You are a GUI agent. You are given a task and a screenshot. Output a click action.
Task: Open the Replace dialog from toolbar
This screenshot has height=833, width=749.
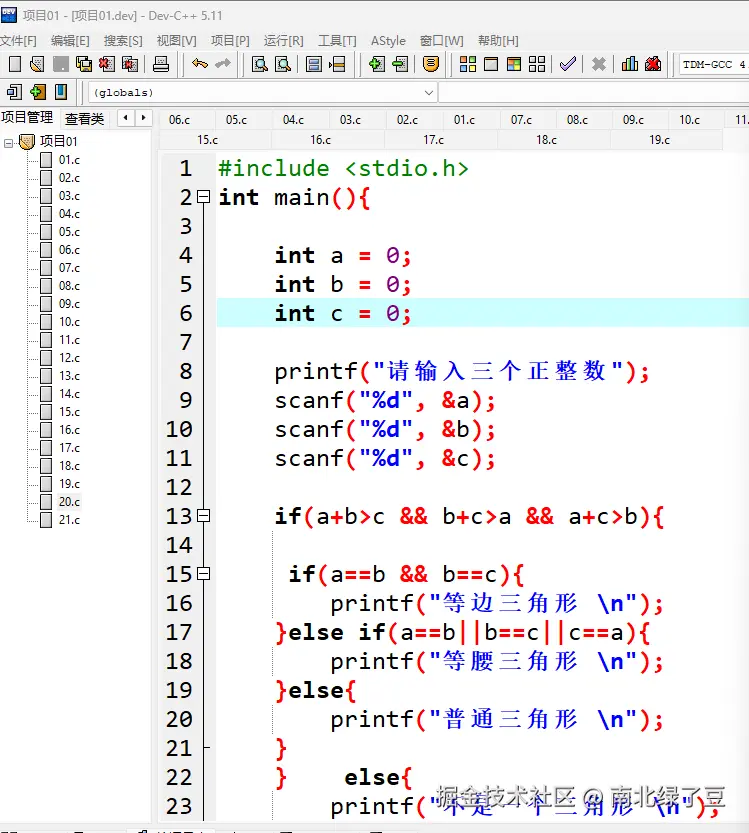283,64
